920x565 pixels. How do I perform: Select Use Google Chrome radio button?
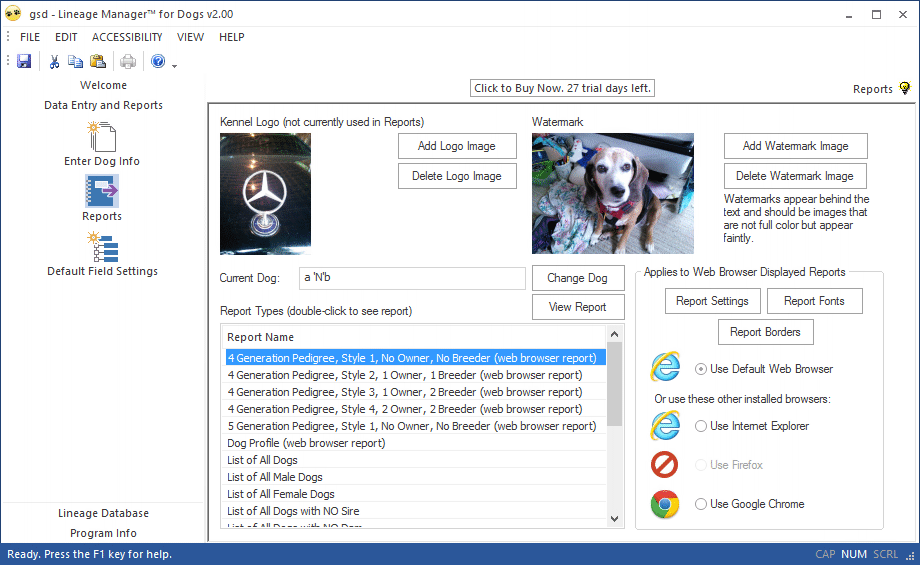(701, 504)
